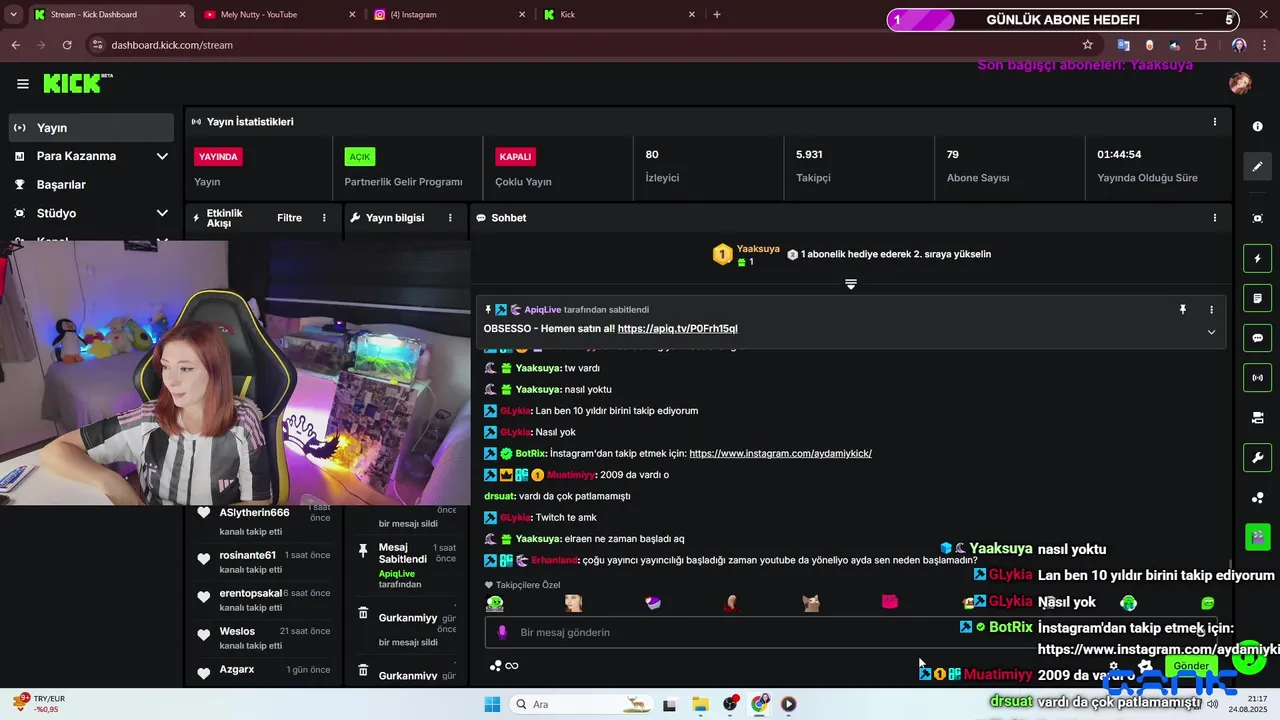Select the pencil edit tool in sidebar
The height and width of the screenshot is (720, 1280).
pyautogui.click(x=1257, y=166)
